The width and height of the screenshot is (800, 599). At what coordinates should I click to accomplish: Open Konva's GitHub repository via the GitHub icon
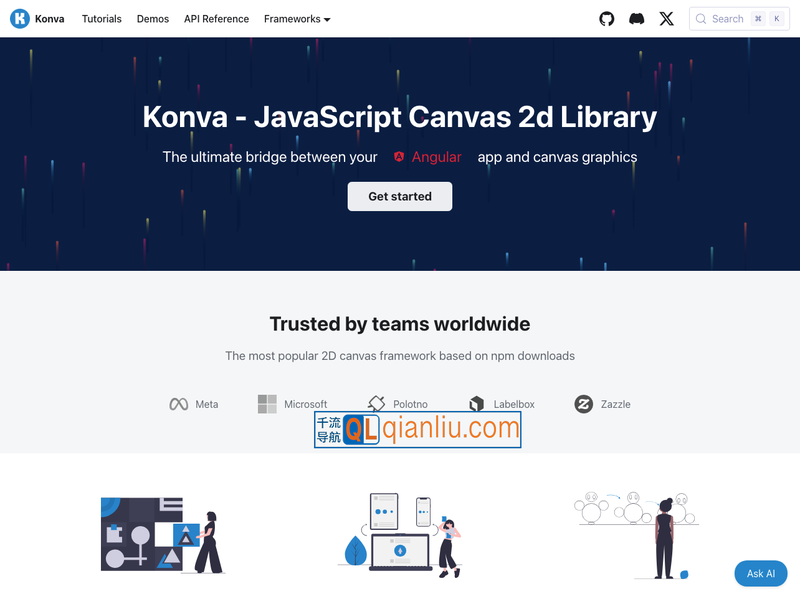click(x=606, y=18)
